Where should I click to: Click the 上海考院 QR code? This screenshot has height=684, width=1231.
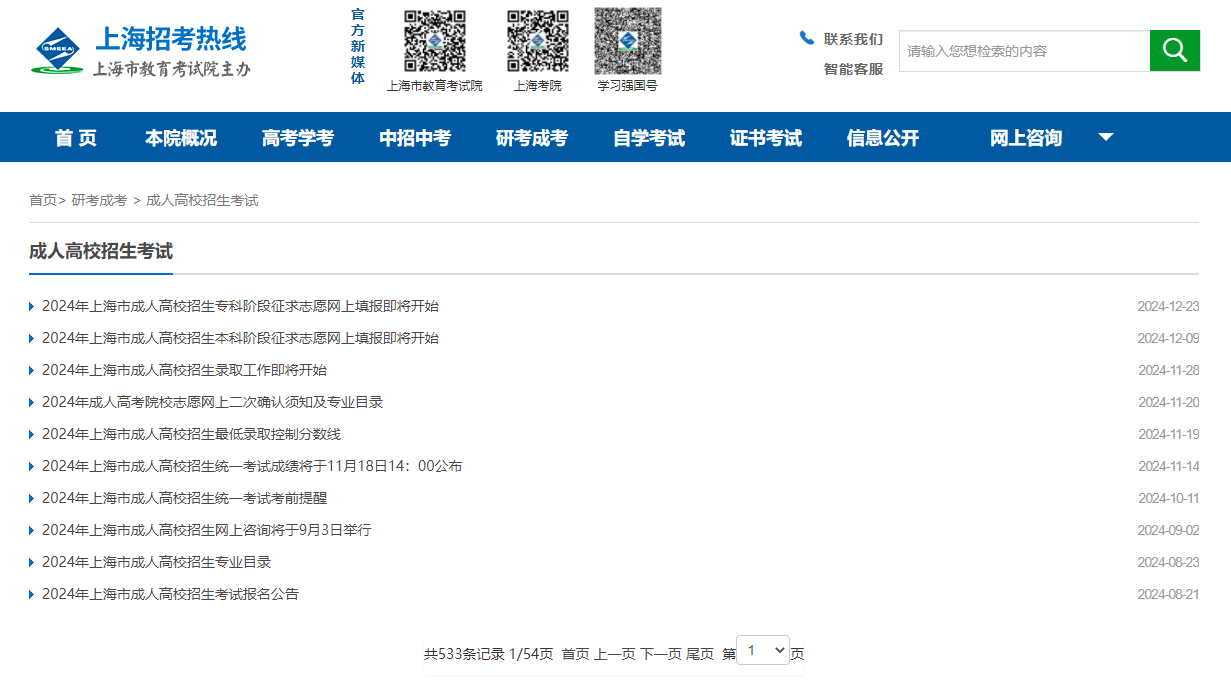(x=537, y=41)
